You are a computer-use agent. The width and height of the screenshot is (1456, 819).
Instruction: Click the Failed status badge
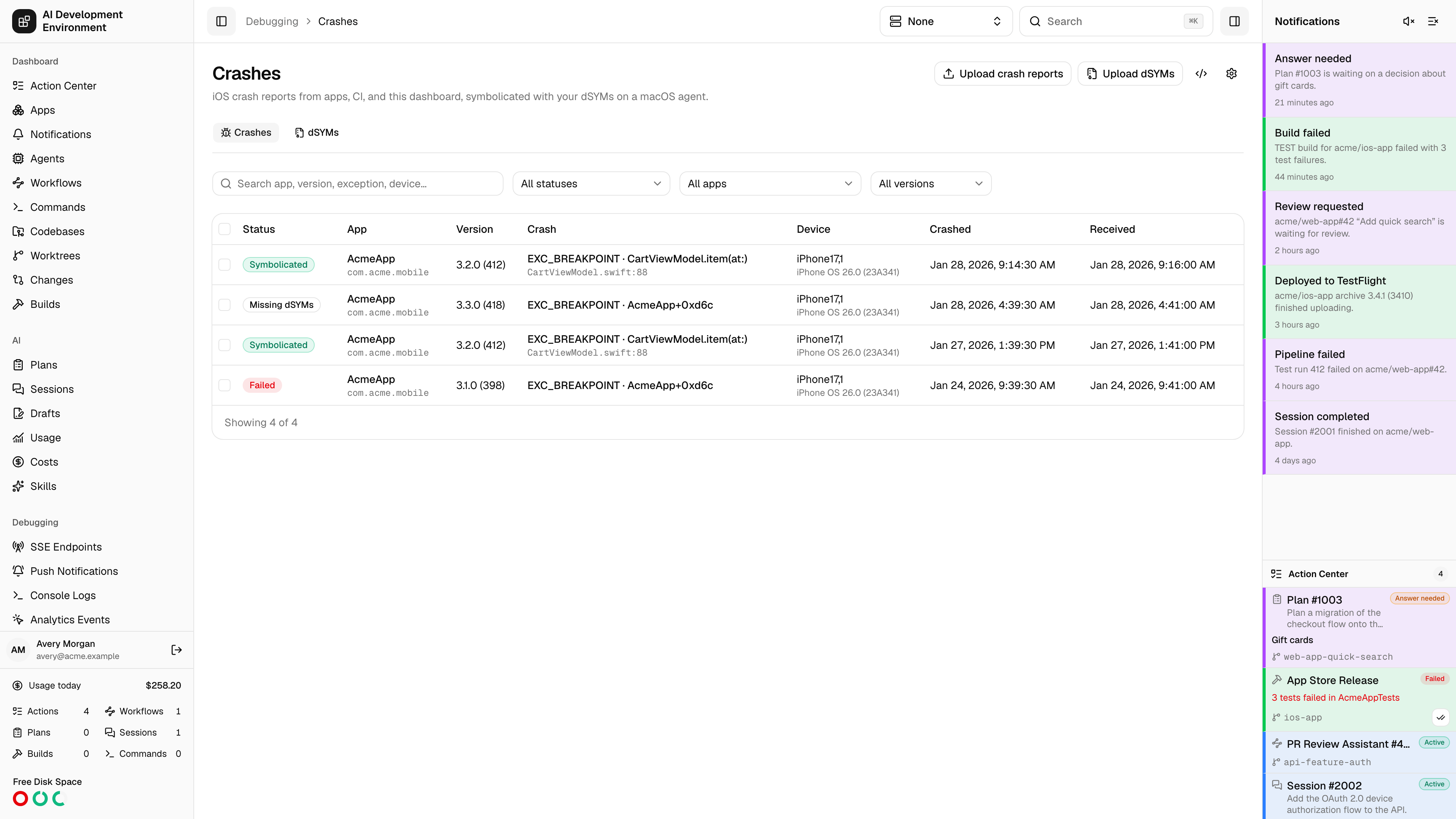coord(262,385)
